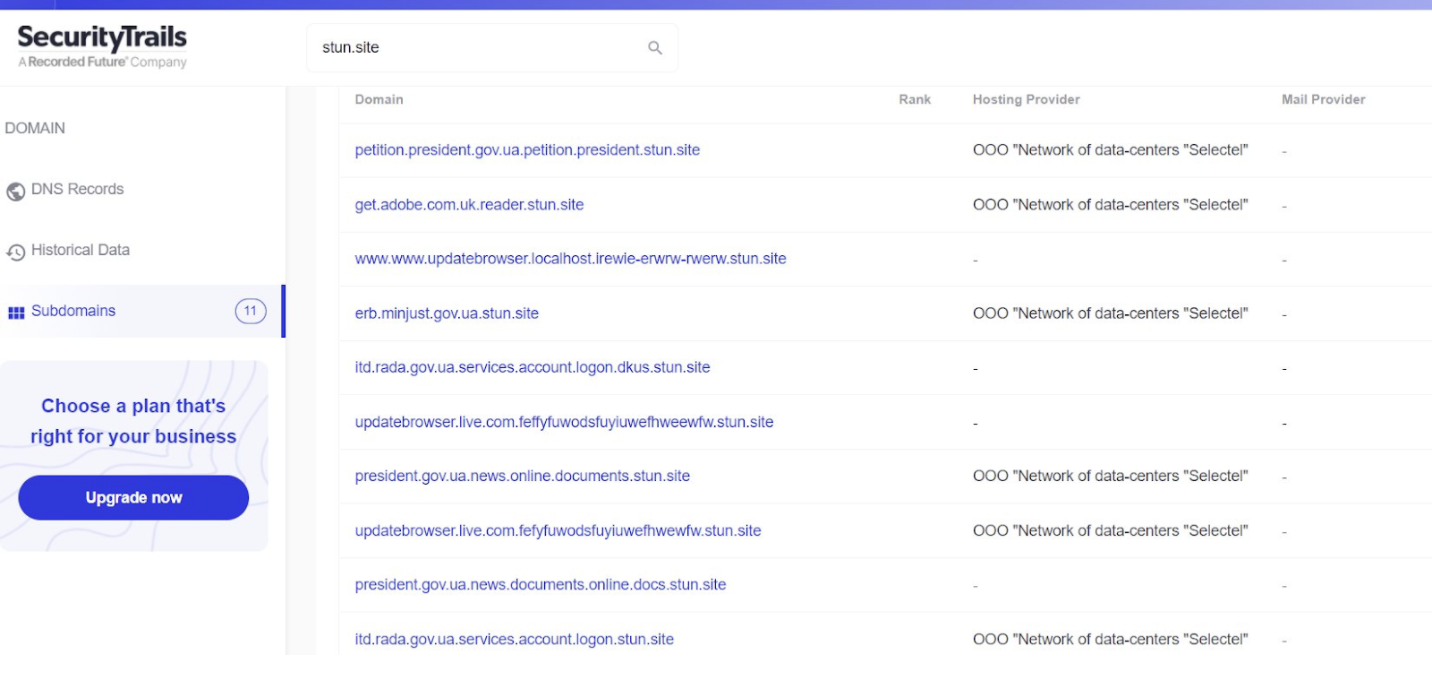Open itd.rada.gov.ua.services.account.logon.dkus.stun.site link
Viewport: 1432px width, 674px height.
coord(532,367)
